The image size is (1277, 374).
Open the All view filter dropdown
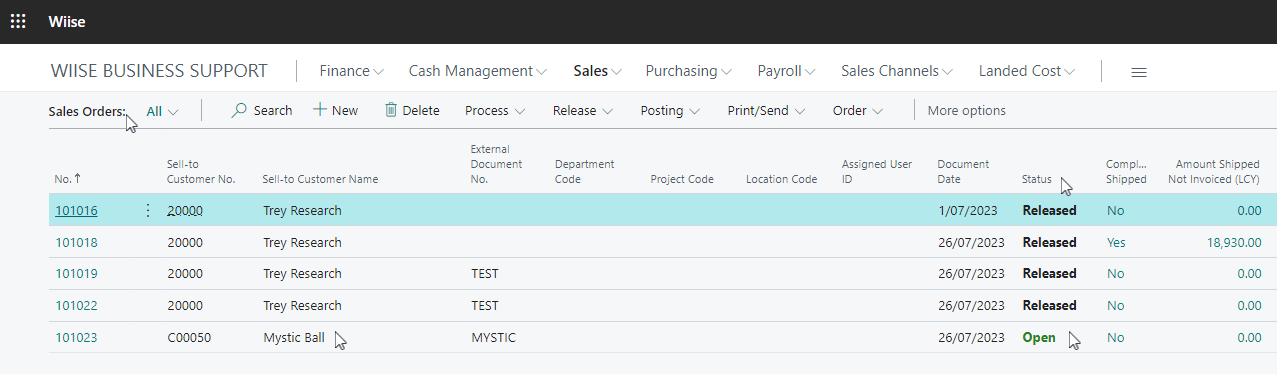(x=162, y=111)
